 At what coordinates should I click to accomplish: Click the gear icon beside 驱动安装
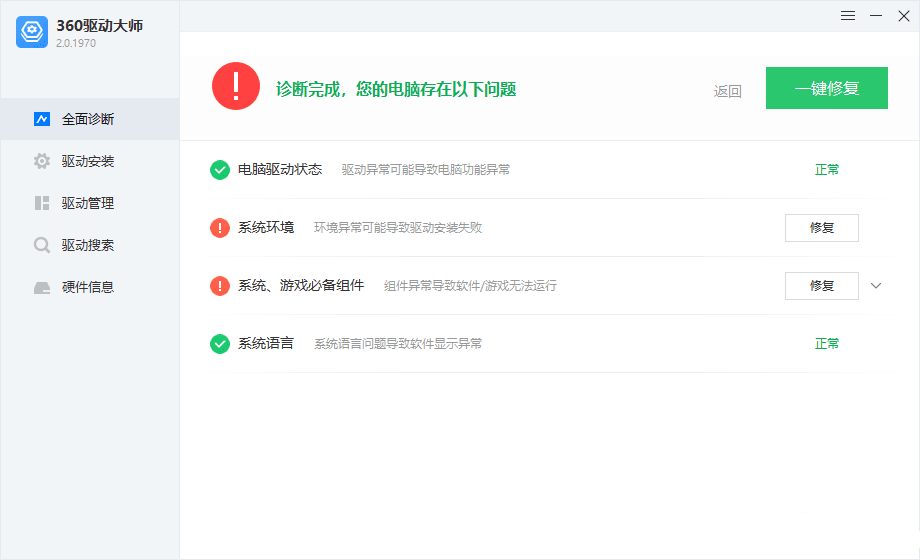[42, 161]
